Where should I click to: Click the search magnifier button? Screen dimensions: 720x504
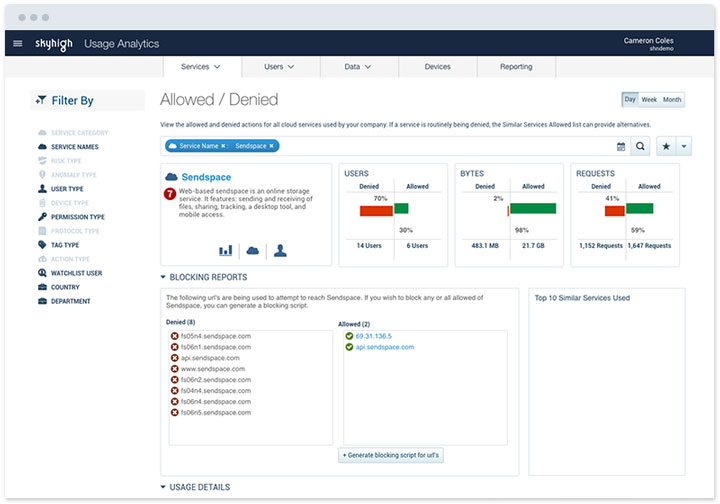tap(640, 146)
